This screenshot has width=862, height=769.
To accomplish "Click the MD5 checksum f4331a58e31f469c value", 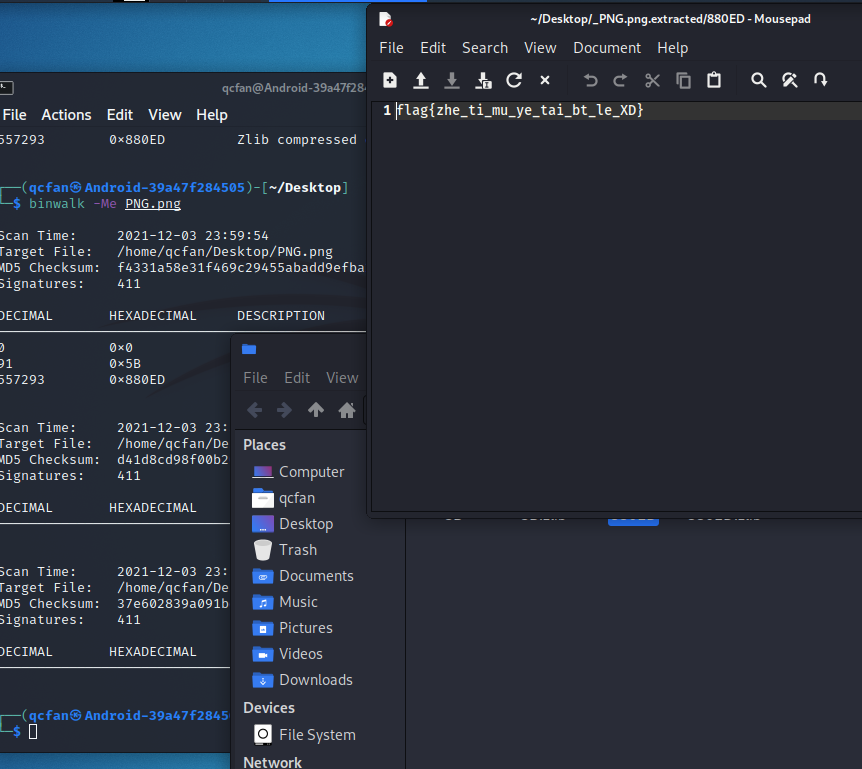I will (x=241, y=268).
